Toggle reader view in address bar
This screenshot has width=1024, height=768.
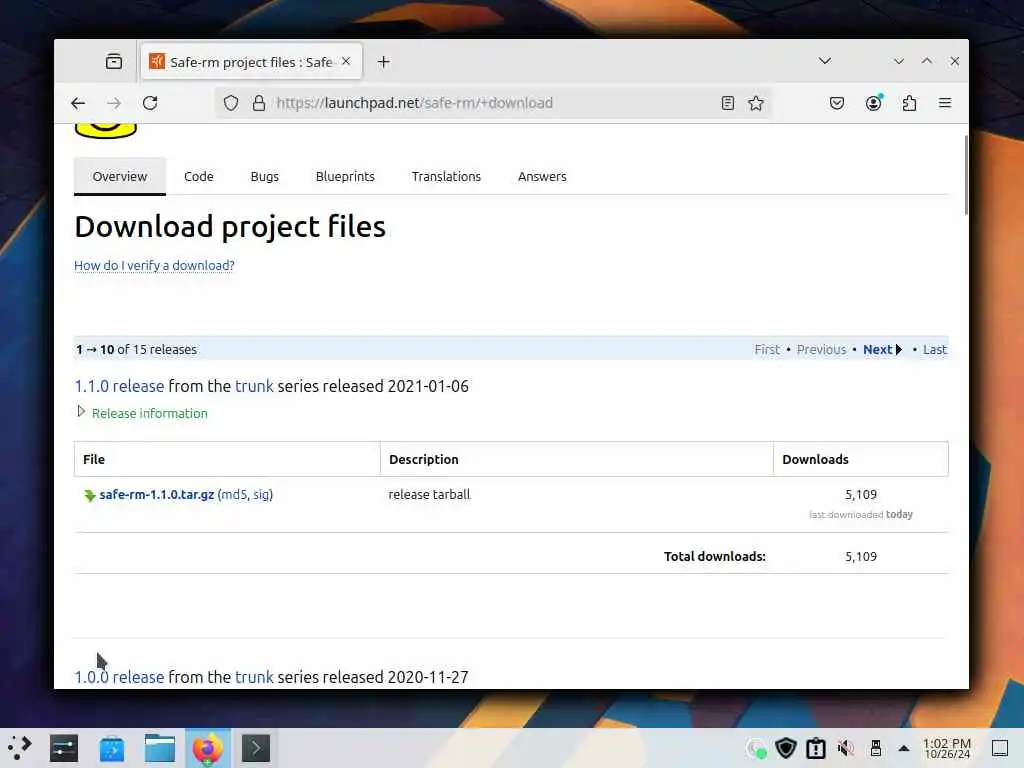pos(728,103)
